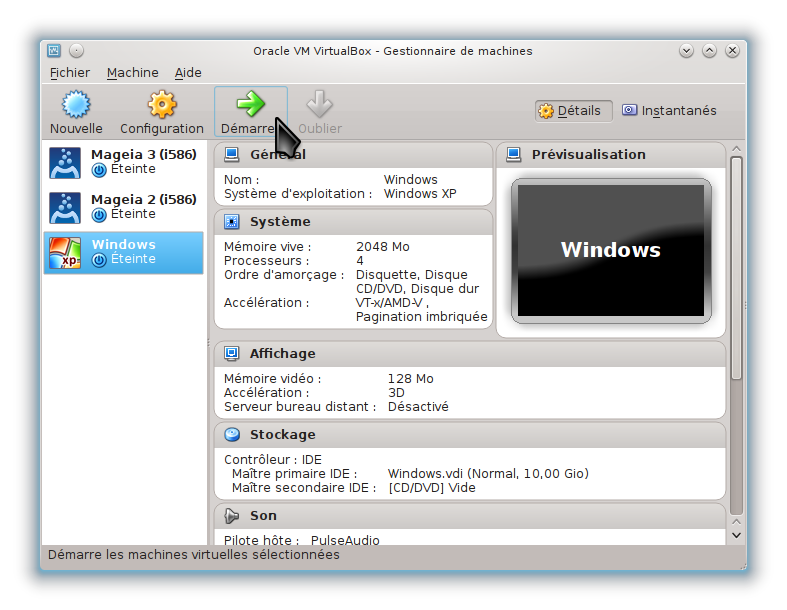This screenshot has width=787, height=610.
Task: Click the Windows XP logo icon
Action: 65,253
